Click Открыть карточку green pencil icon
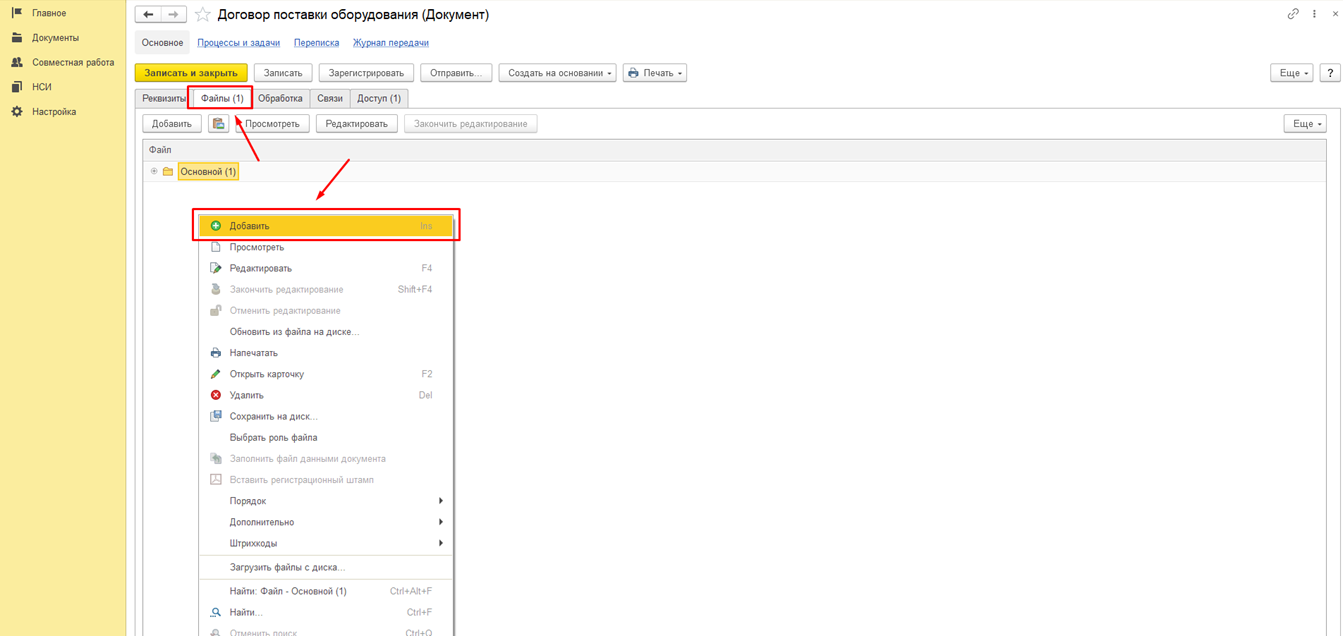1343x636 pixels. coord(216,374)
